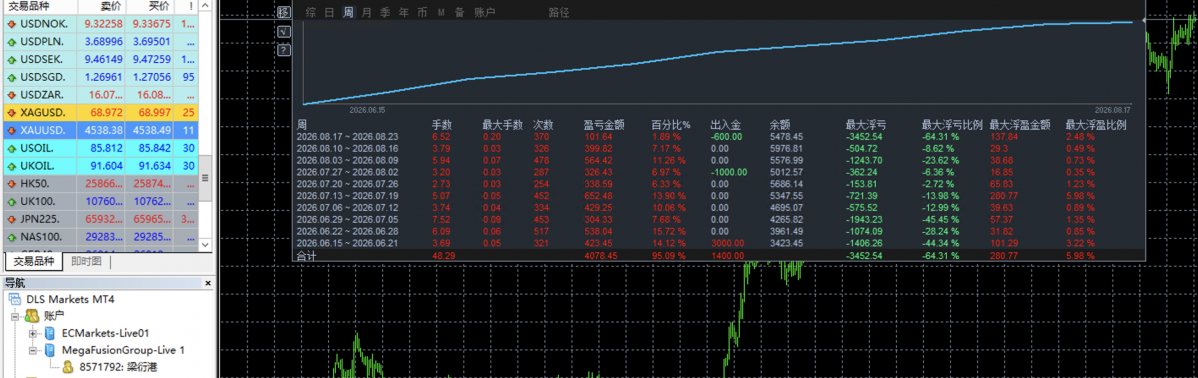Viewport: 1198px width, 378px height.
Task: Select the 备 tab in stats panel
Action: tap(459, 12)
